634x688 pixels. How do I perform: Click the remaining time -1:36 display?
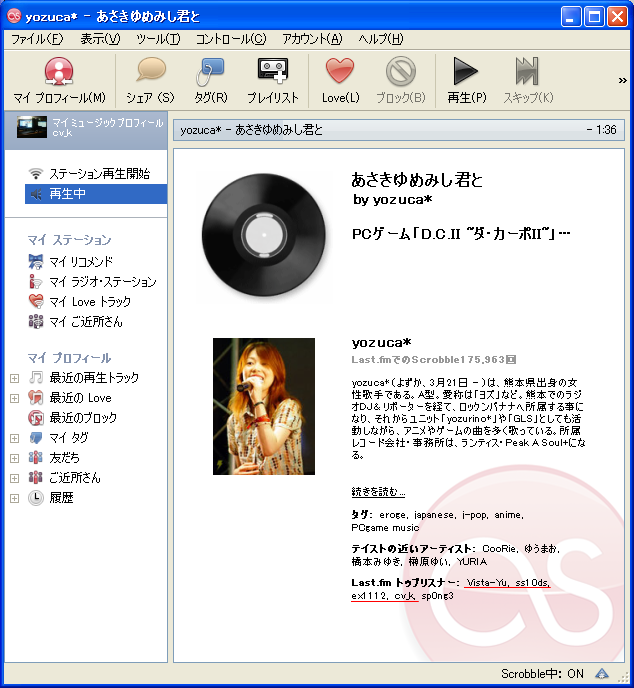602,130
